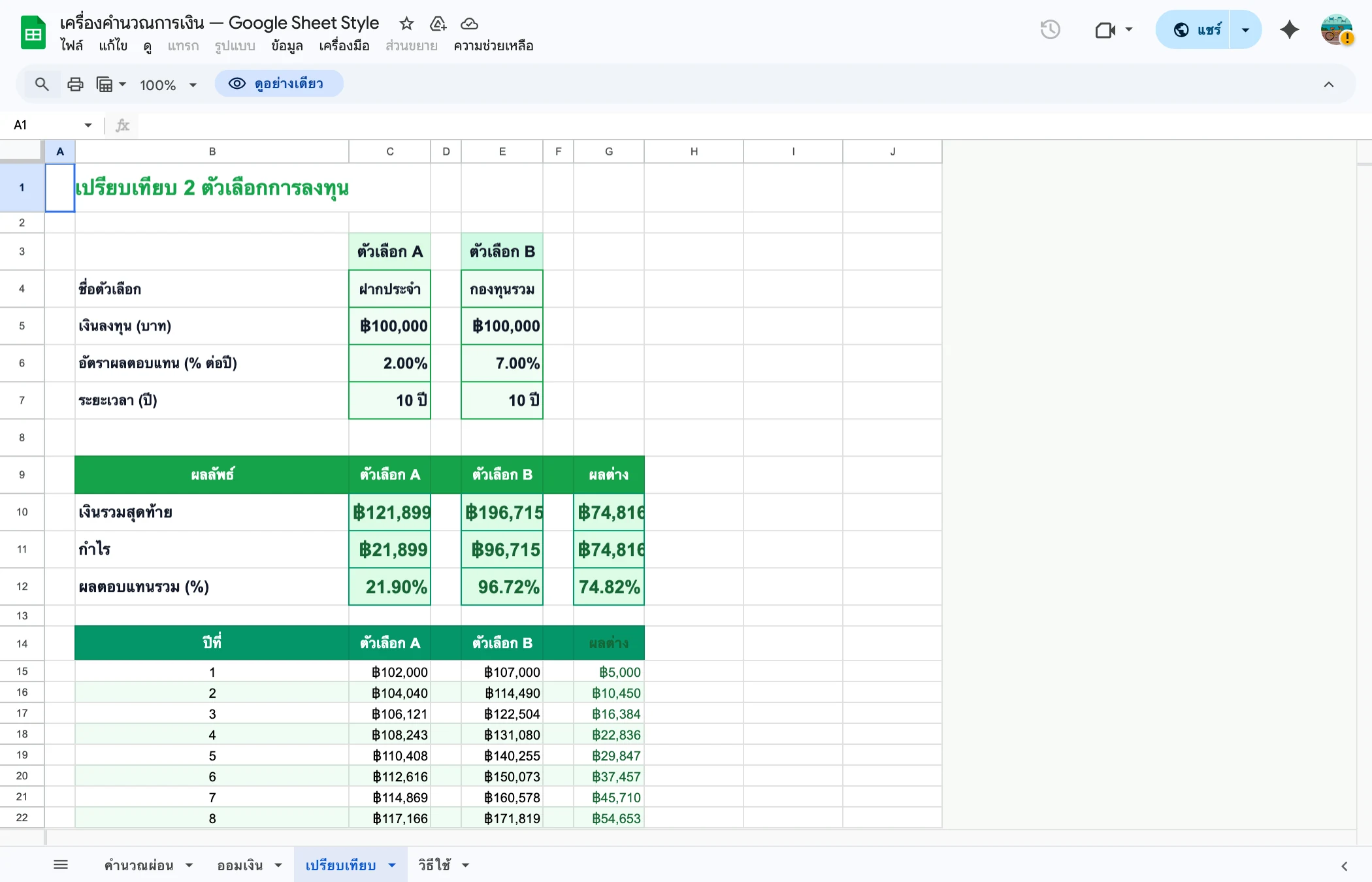Open the share options dropdown arrow
1372x882 pixels.
[1245, 29]
